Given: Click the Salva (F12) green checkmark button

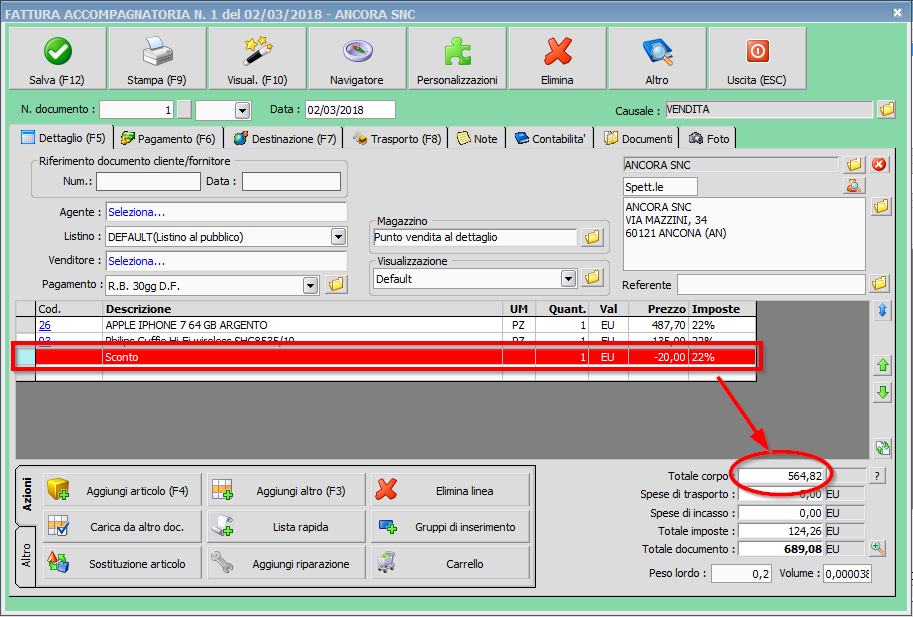Looking at the screenshot, I should [x=58, y=59].
